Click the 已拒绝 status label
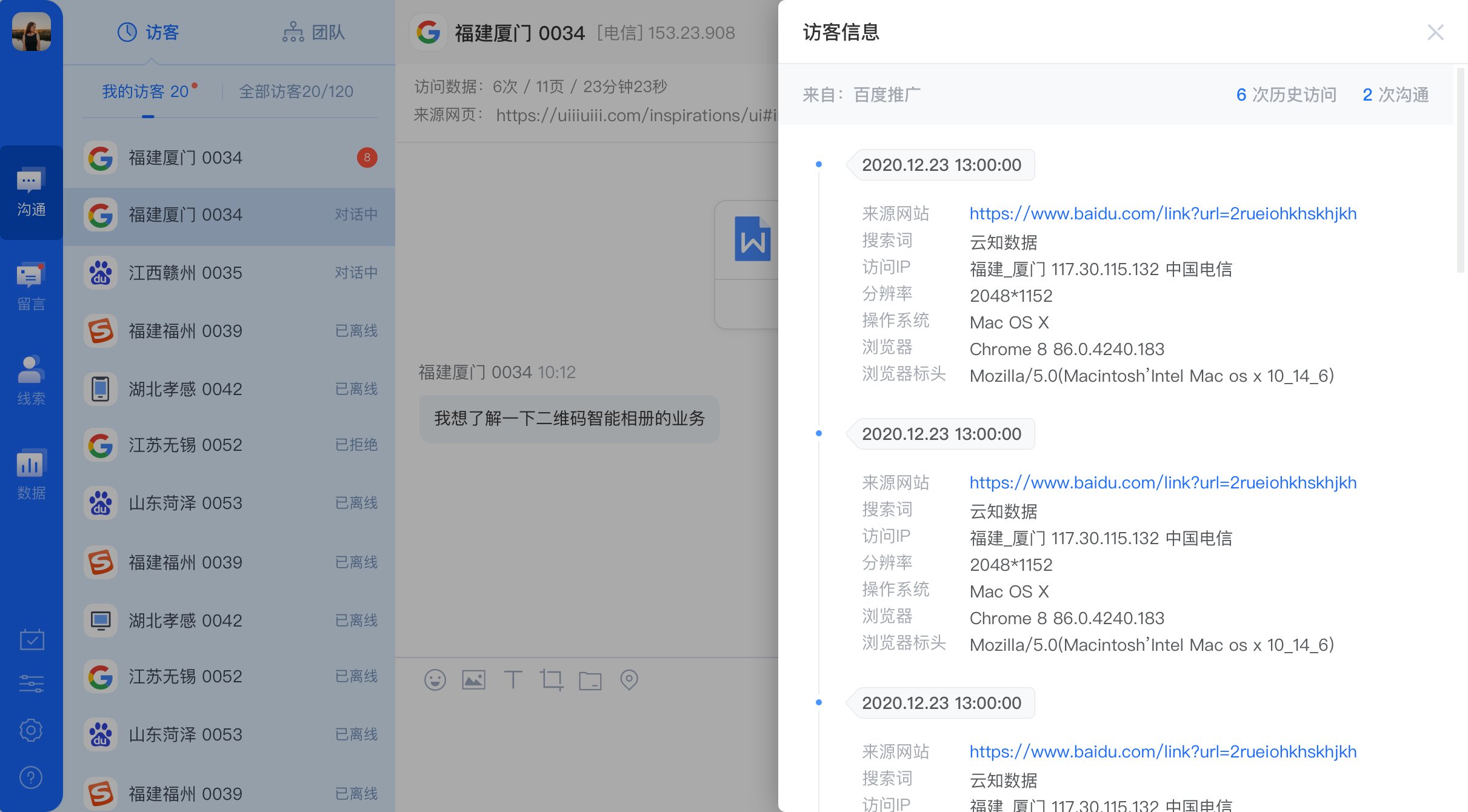 356,445
